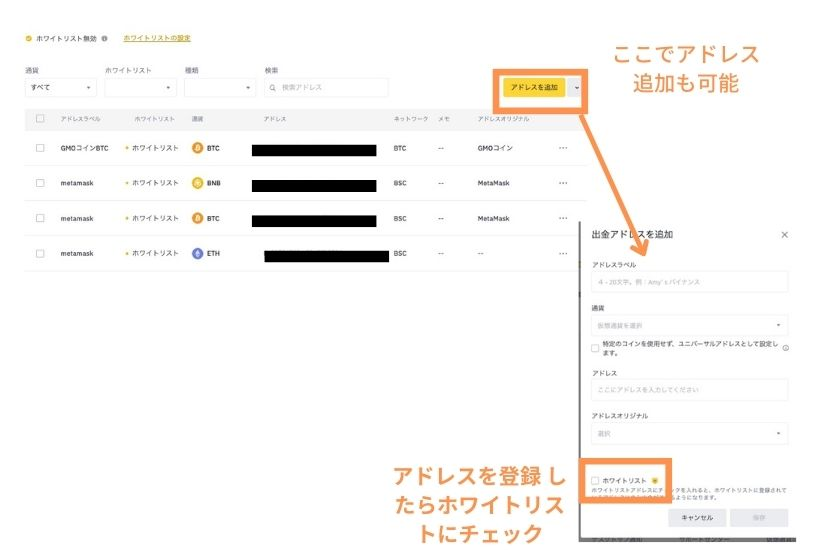The height and width of the screenshot is (560, 840).
Task: Focus the アドレスラベル input field
Action: (x=689, y=282)
